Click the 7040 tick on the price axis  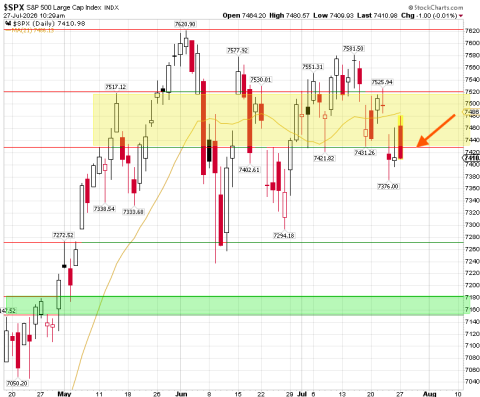[x=472, y=382]
